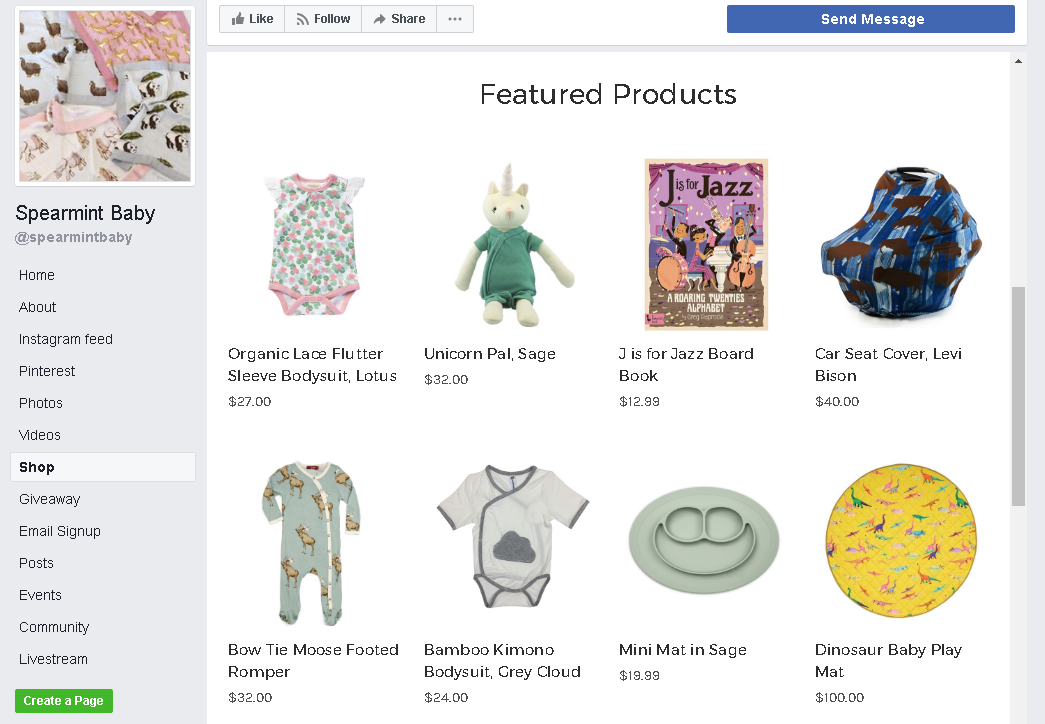Click the Like thumbs-up button

coord(252,19)
